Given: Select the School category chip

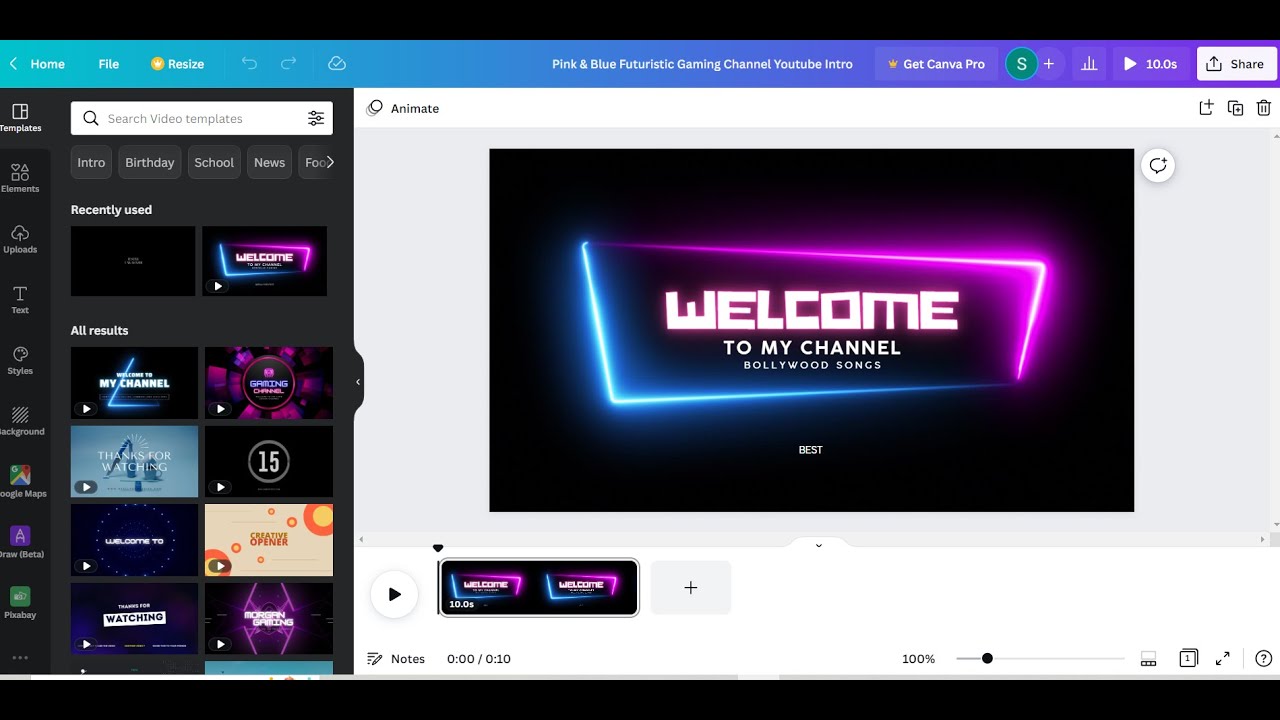Looking at the screenshot, I should 214,162.
